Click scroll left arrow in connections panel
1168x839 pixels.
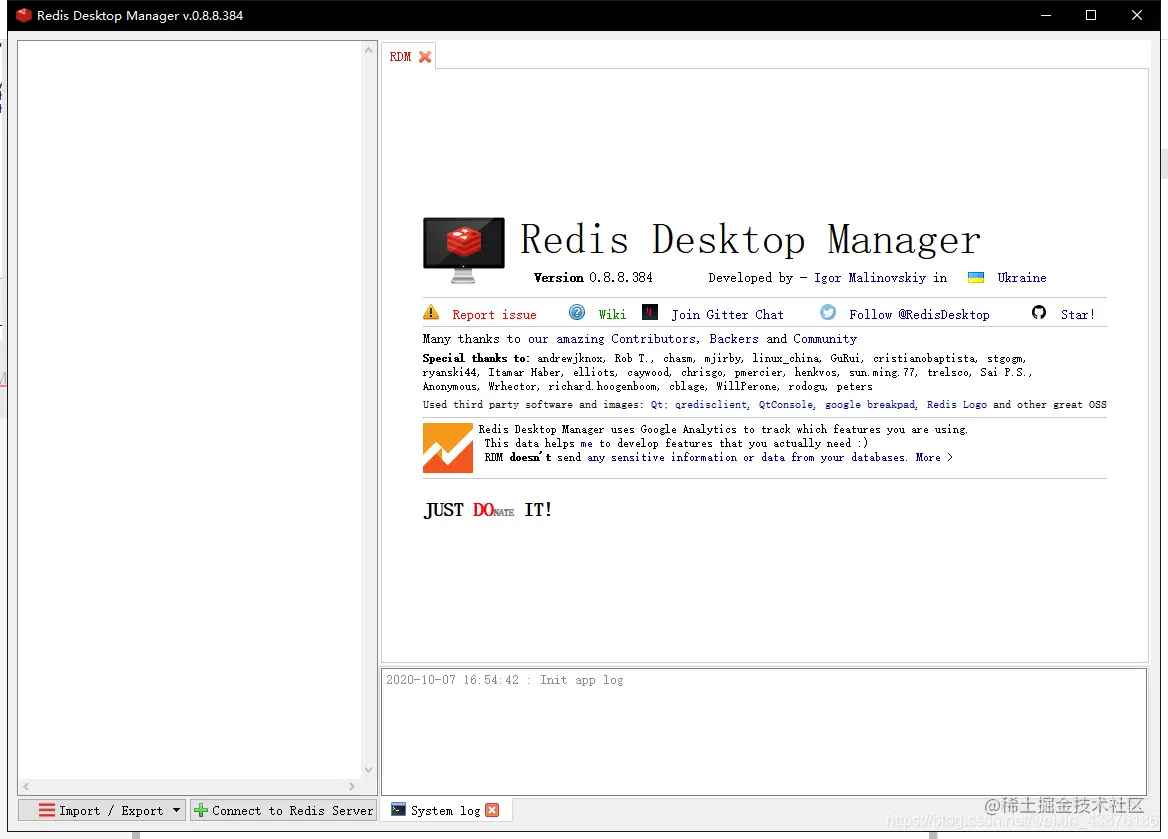(x=26, y=786)
